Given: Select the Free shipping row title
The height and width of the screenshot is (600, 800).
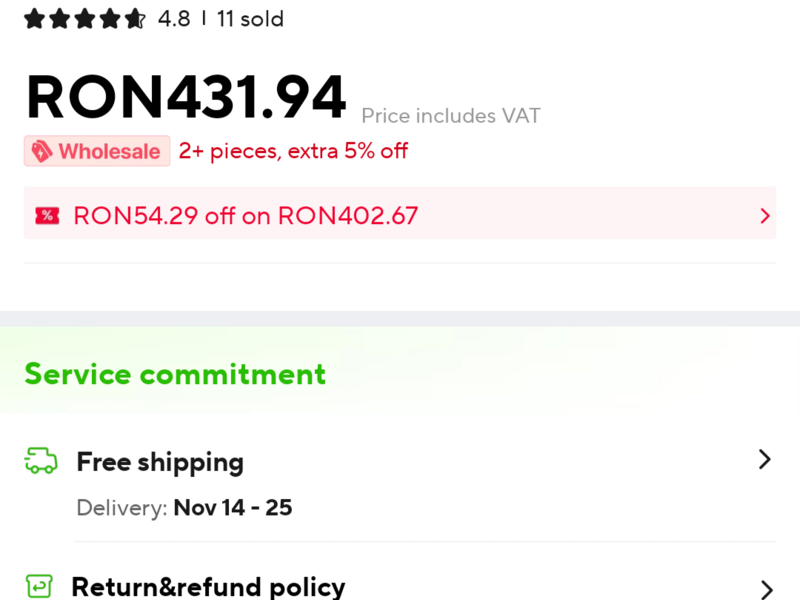Looking at the screenshot, I should tap(160, 462).
